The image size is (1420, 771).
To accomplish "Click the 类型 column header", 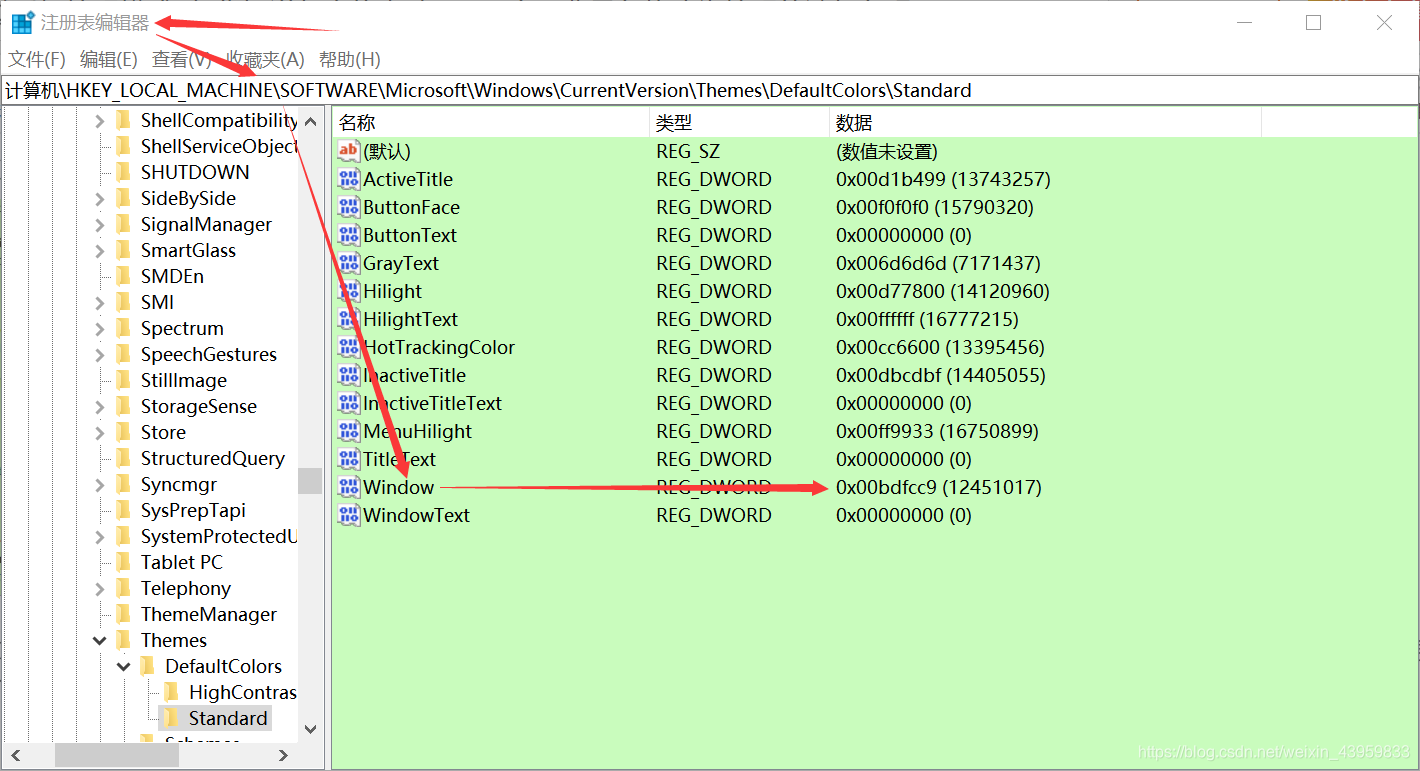I will (x=739, y=123).
